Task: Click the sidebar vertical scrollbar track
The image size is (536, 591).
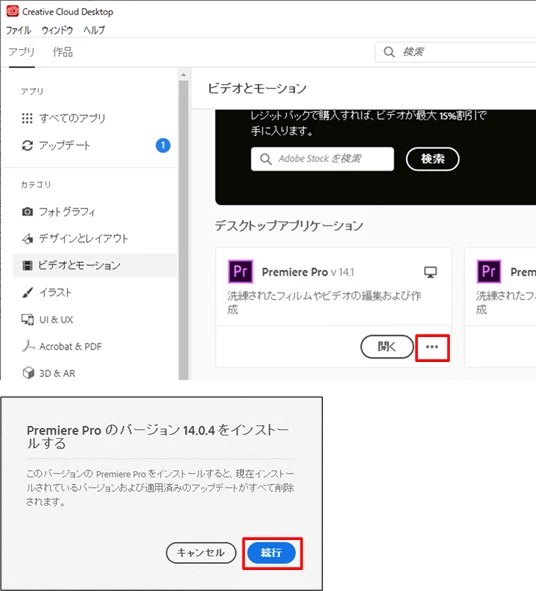Action: 184,230
